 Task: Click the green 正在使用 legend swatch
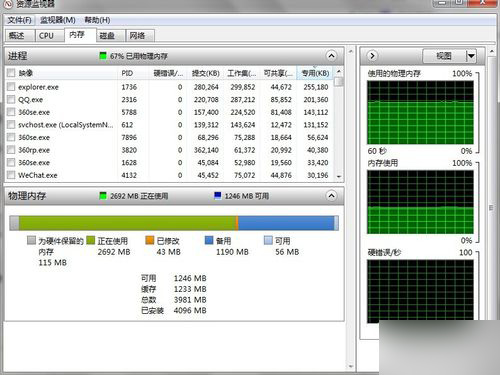90,240
